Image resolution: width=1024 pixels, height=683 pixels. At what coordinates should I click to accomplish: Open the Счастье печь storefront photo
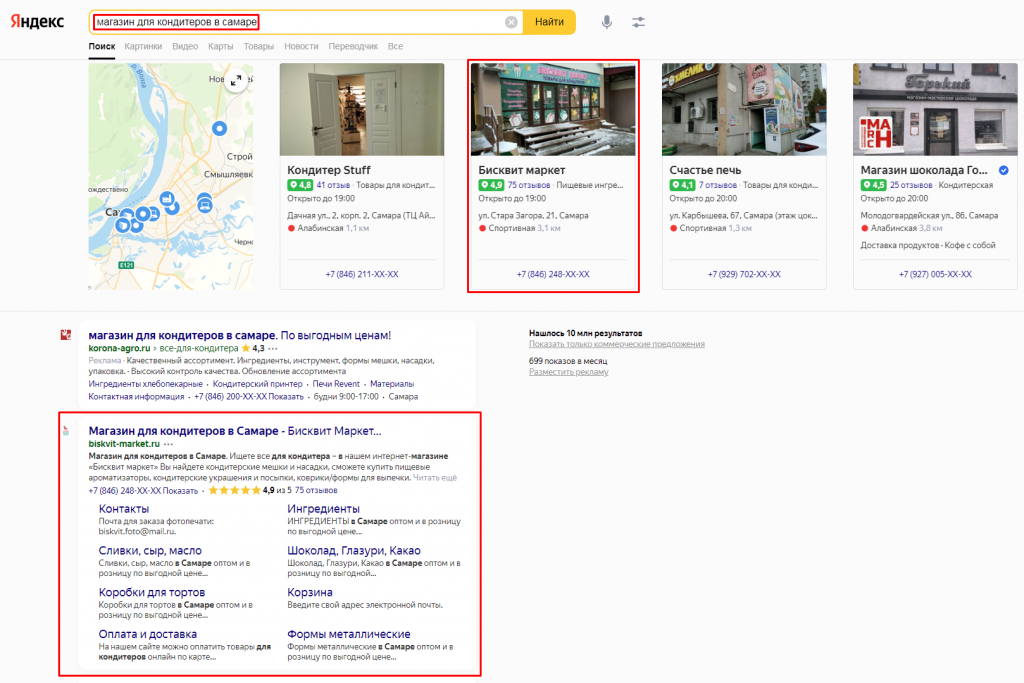744,109
